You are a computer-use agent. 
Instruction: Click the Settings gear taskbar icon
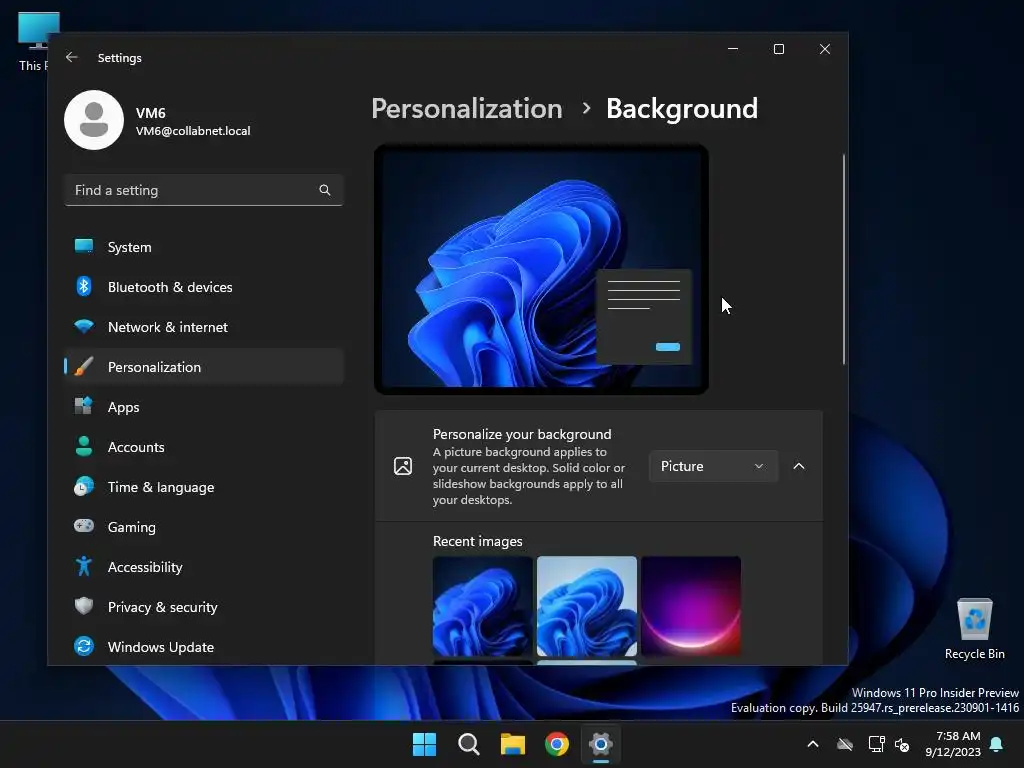tap(601, 744)
